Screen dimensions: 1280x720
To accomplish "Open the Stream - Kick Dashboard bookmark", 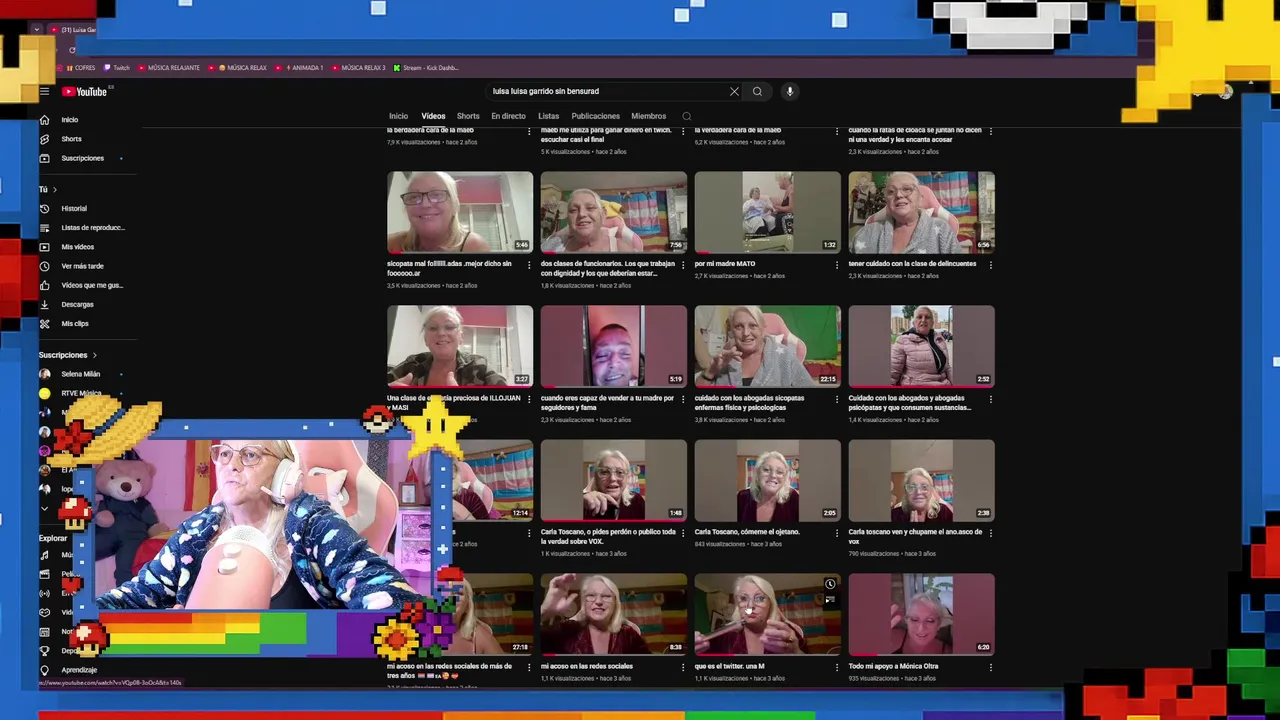I will click(x=426, y=68).
